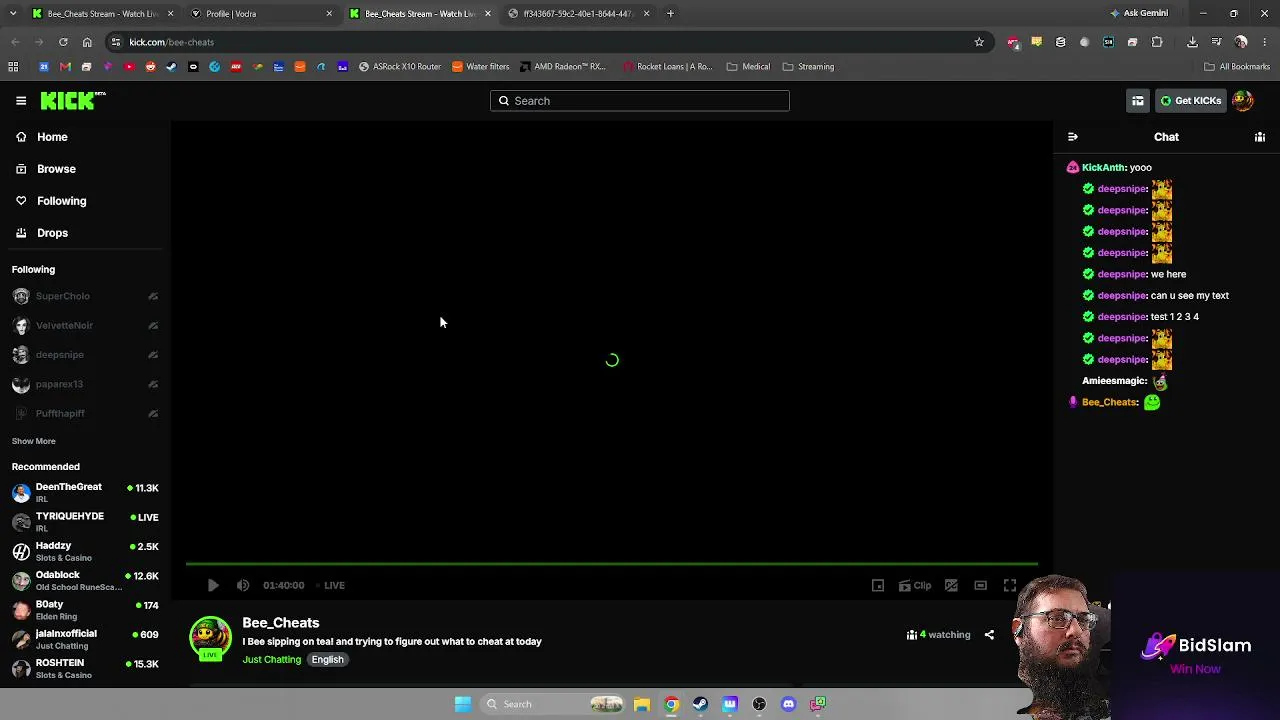Open All Bookmarks folder
The width and height of the screenshot is (1280, 720).
[1237, 67]
